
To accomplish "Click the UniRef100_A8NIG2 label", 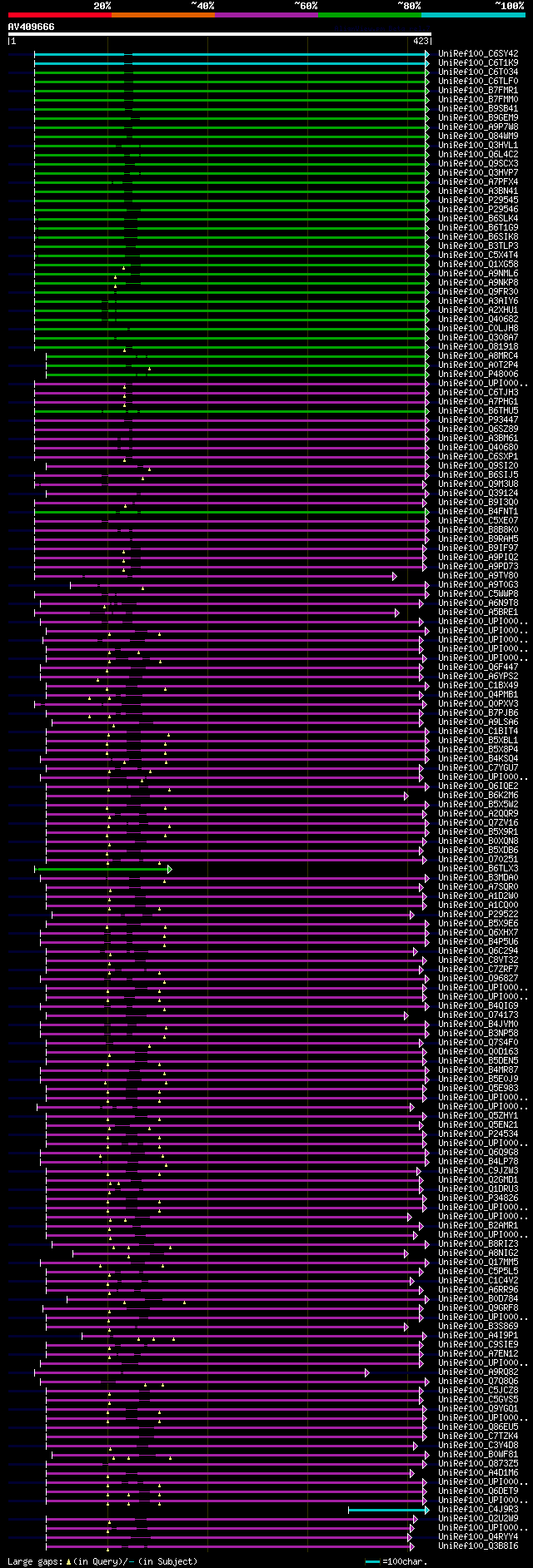I will coord(478,1253).
